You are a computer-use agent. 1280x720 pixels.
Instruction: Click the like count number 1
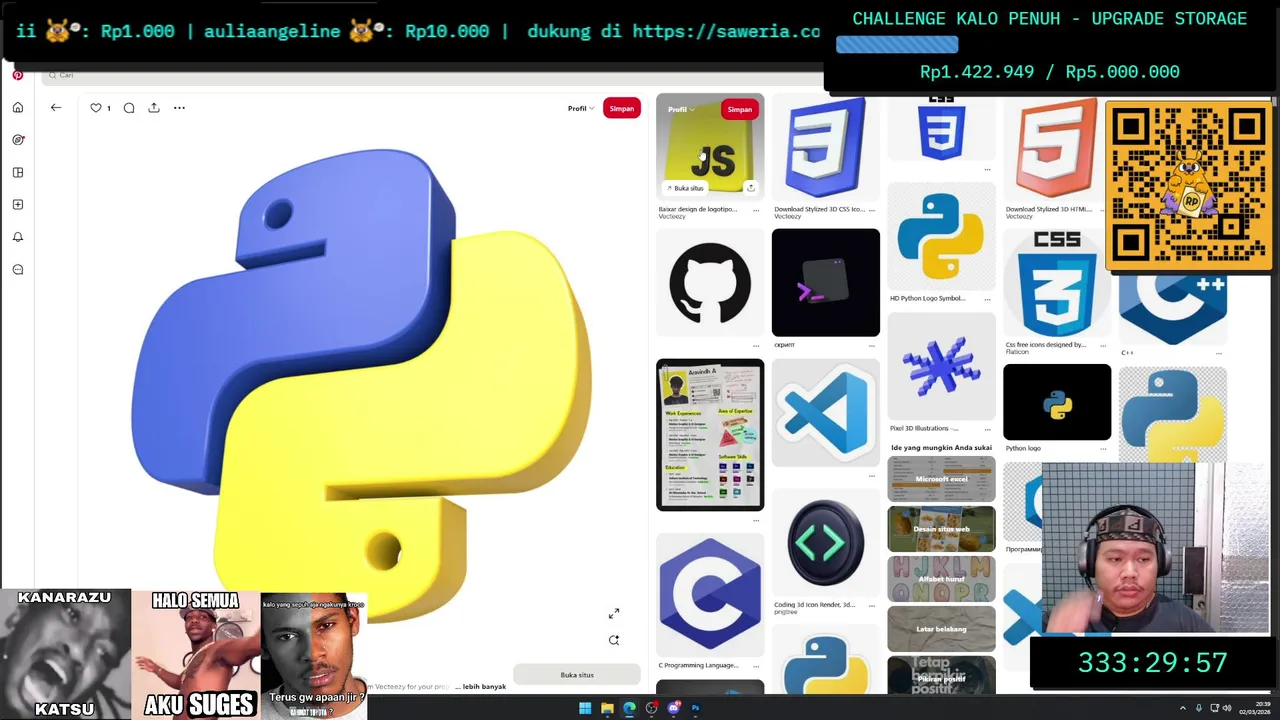point(108,108)
